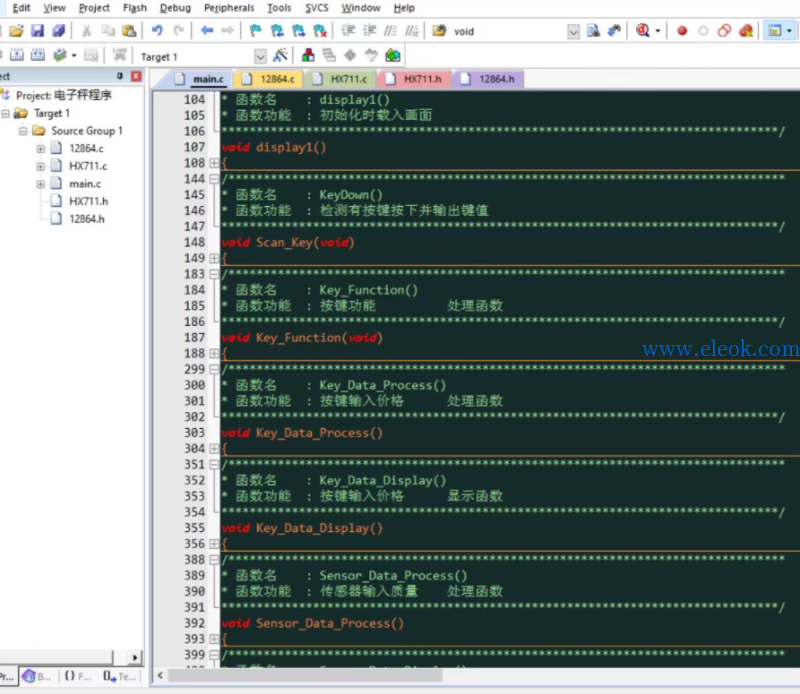
Task: Start or stop the debug session
Action: pyautogui.click(x=642, y=31)
